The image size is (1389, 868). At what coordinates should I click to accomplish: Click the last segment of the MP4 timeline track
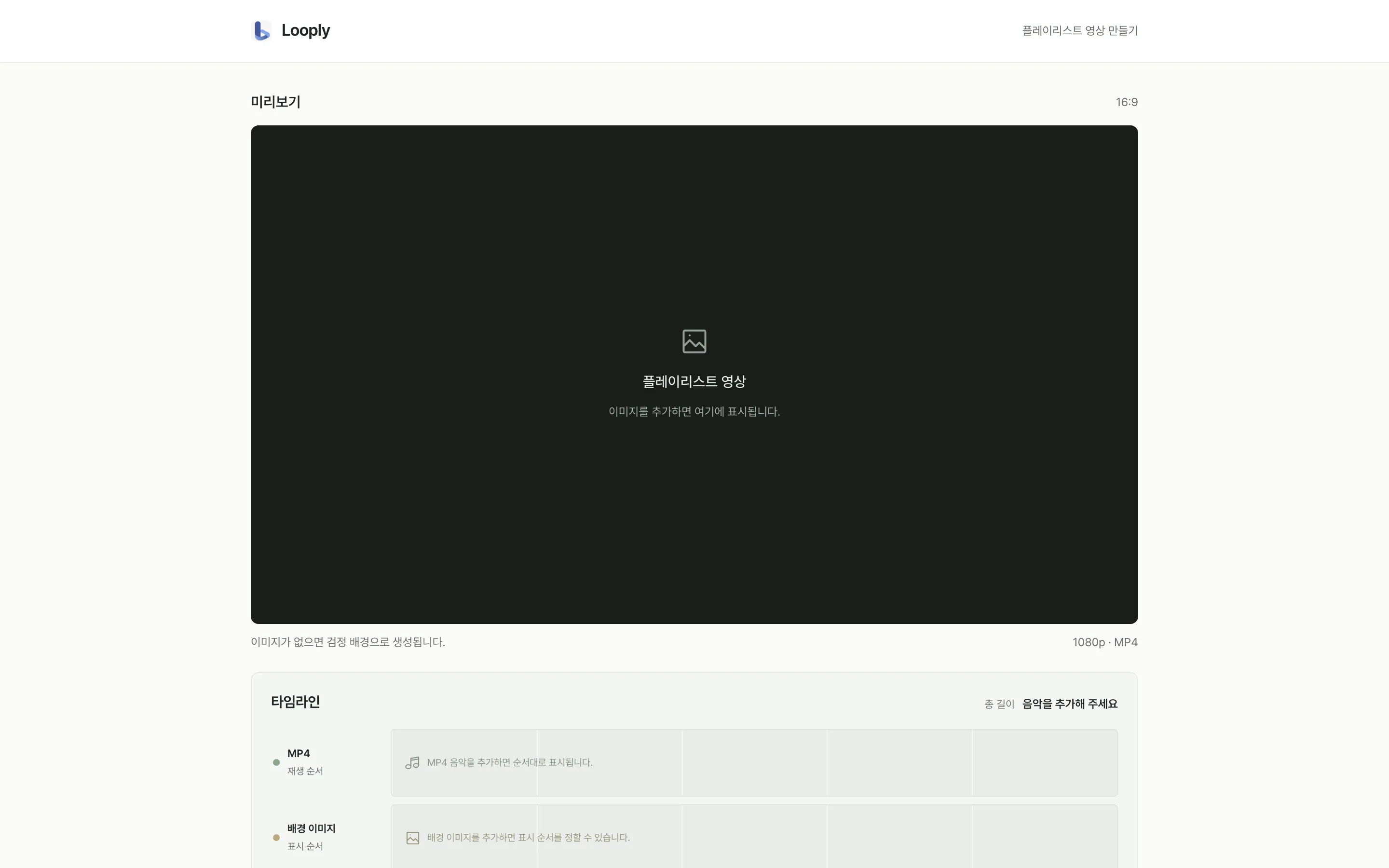click(1045, 762)
